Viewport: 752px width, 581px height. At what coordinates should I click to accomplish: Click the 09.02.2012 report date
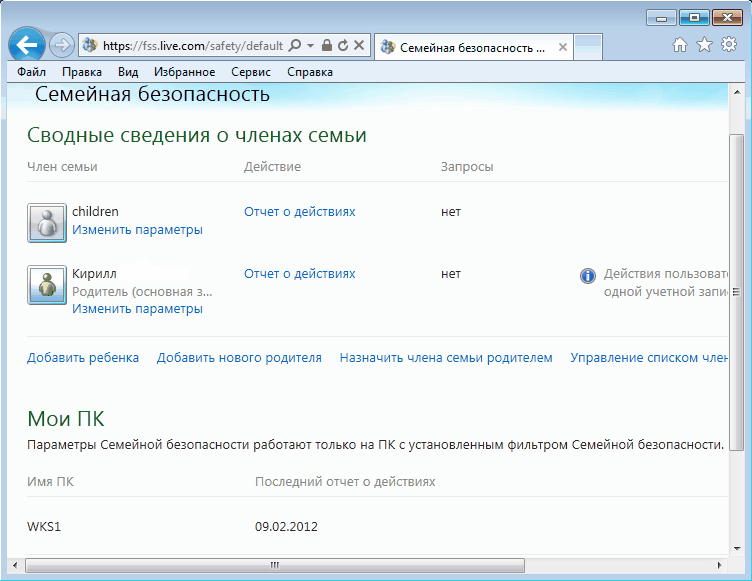click(x=286, y=527)
